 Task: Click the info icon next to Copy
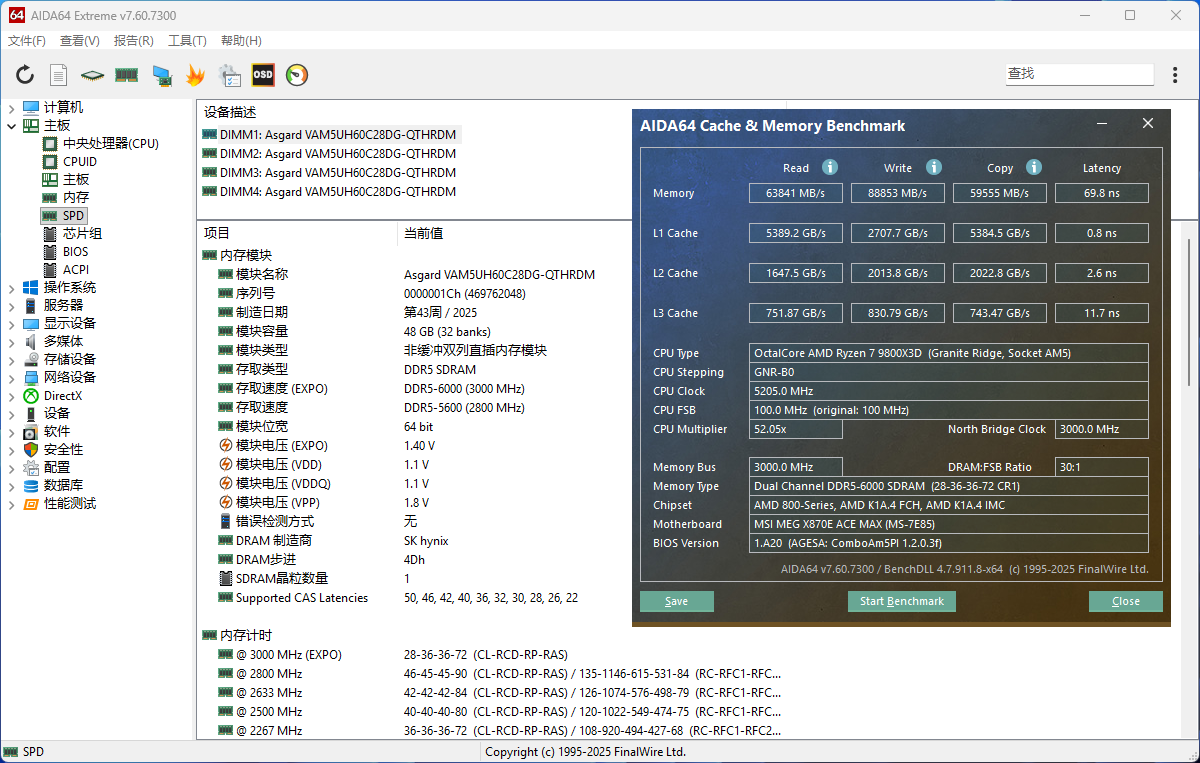(1034, 167)
